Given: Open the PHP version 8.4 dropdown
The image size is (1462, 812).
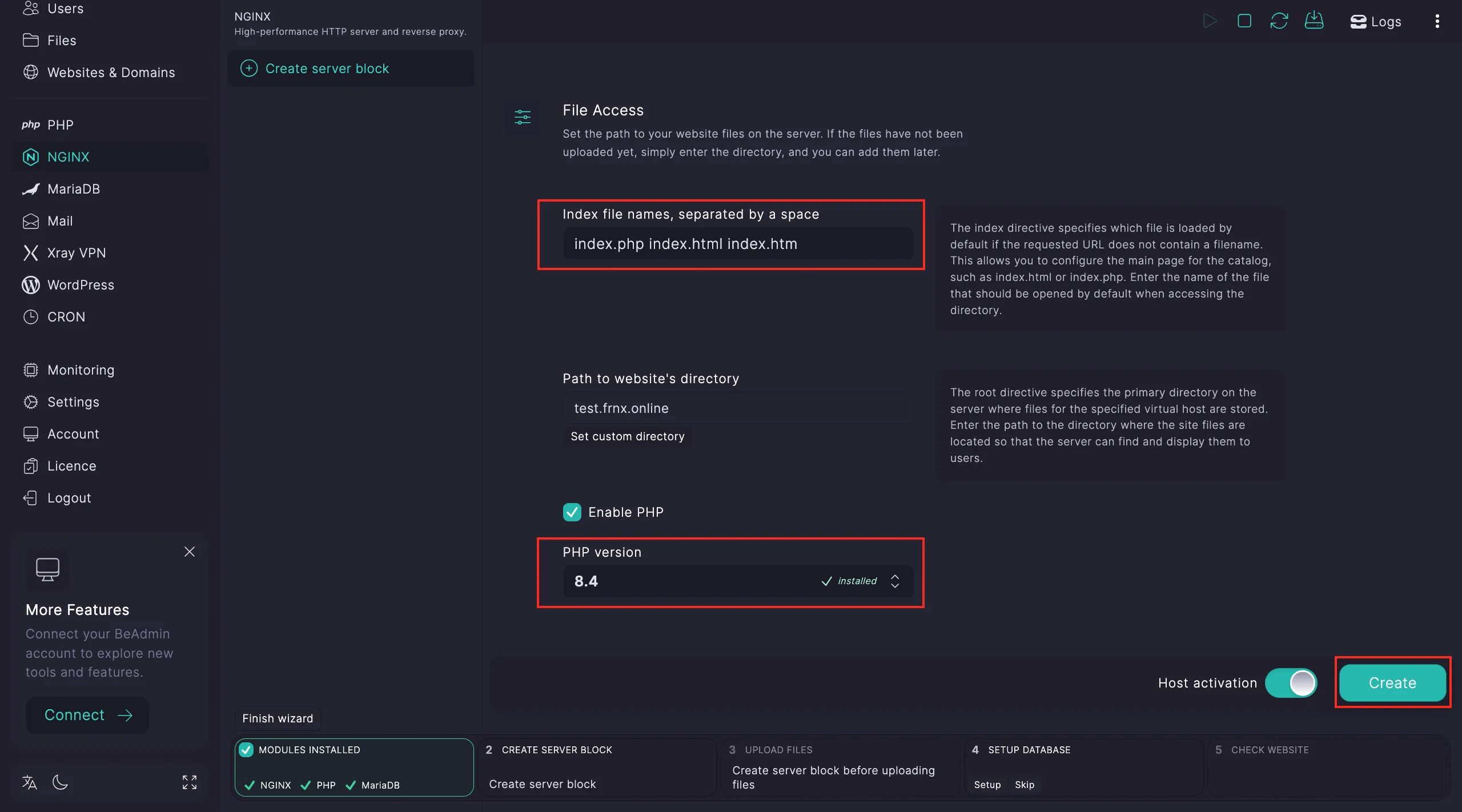Looking at the screenshot, I should 738,581.
